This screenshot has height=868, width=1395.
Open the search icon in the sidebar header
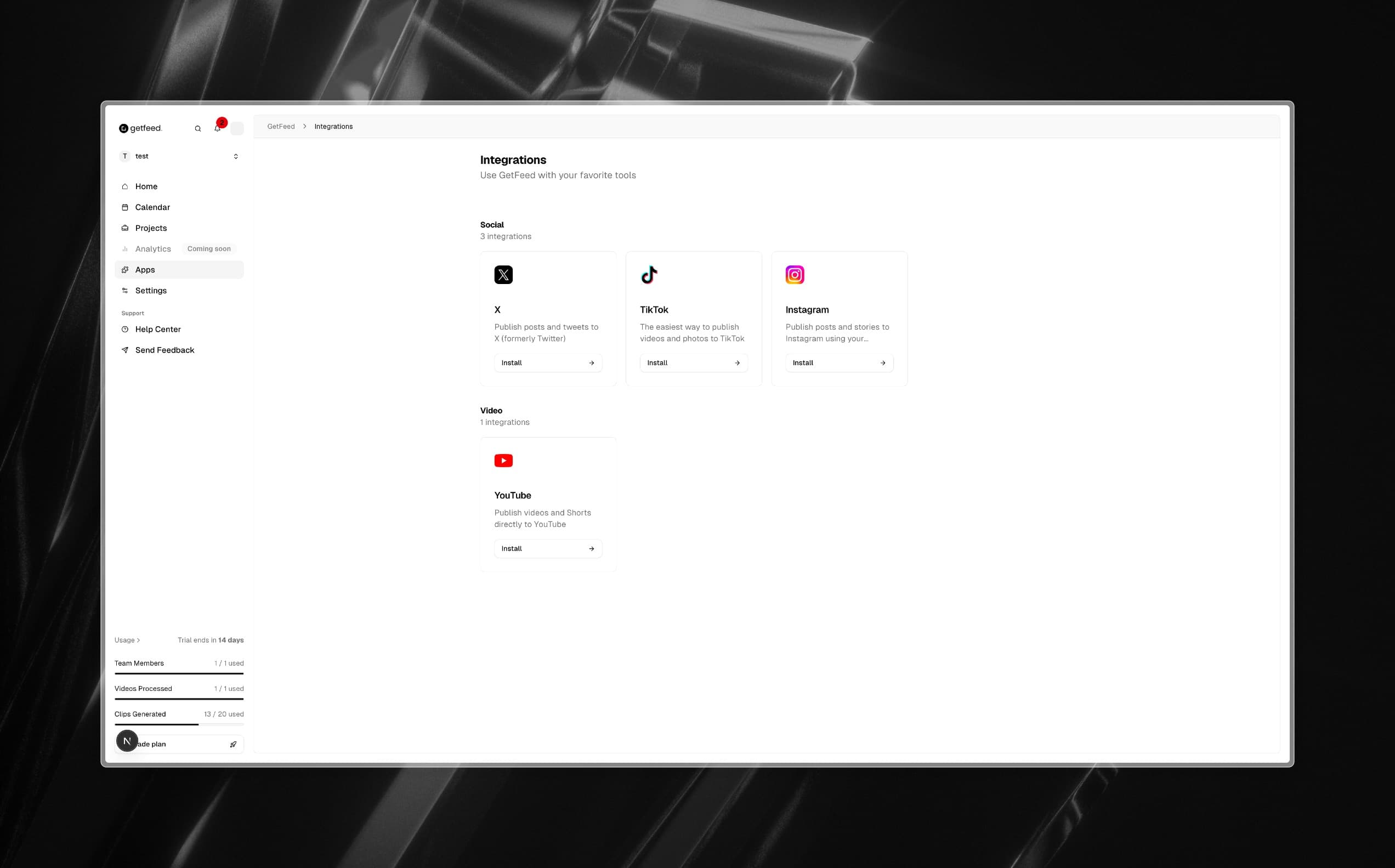click(197, 128)
